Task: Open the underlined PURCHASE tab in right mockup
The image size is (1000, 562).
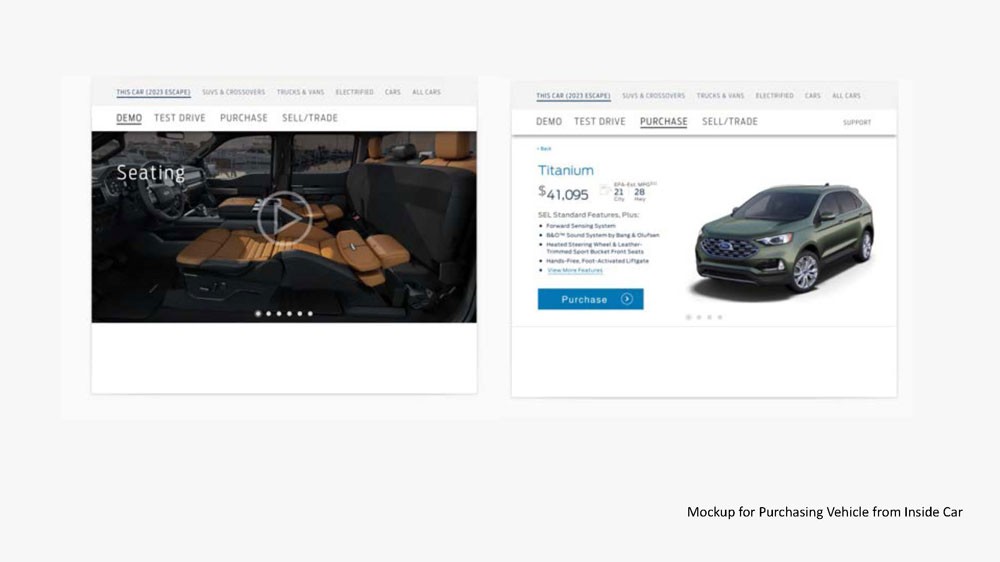Action: pos(663,122)
